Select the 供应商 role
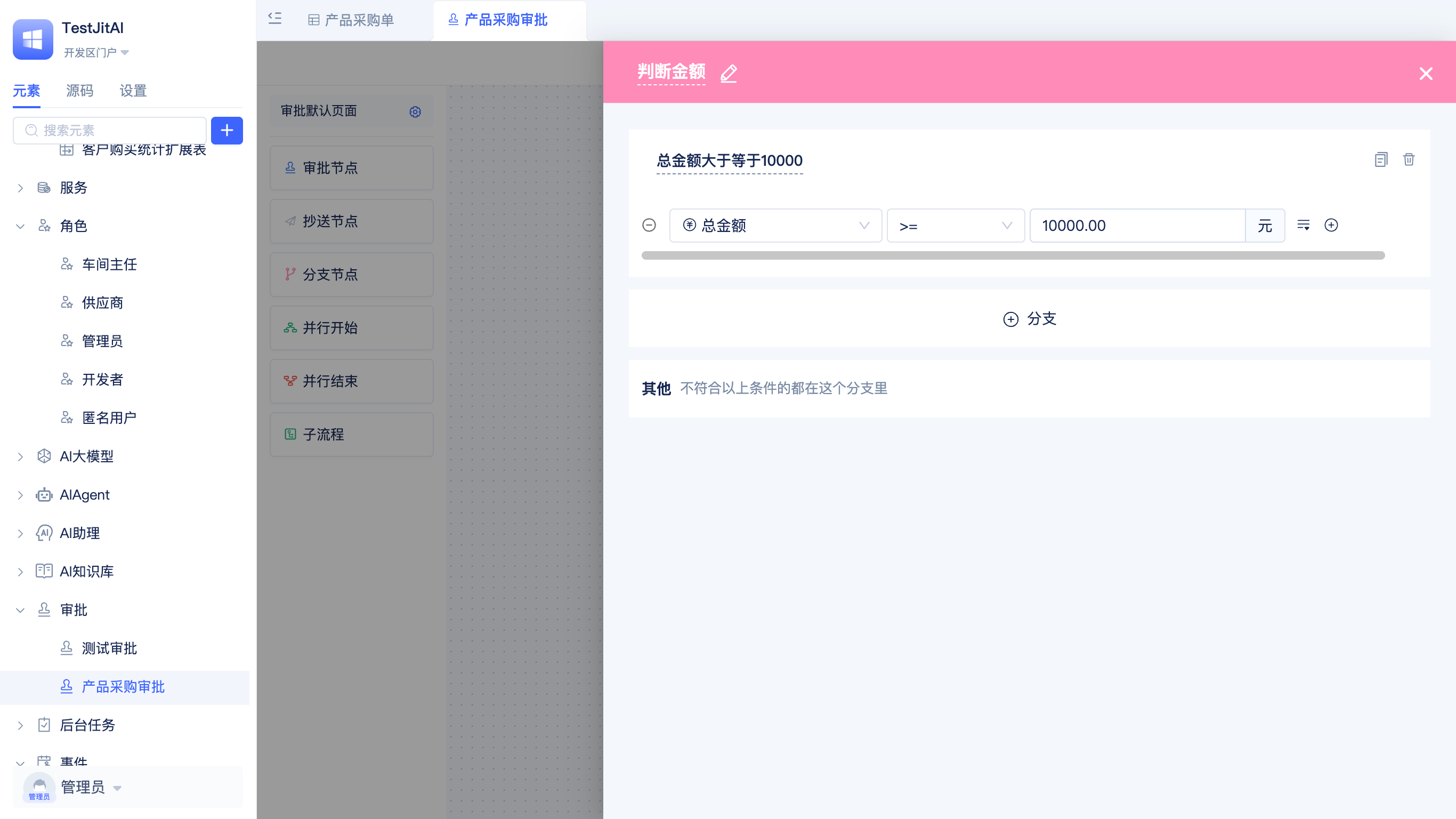Image resolution: width=1456 pixels, height=819 pixels. coord(103,303)
